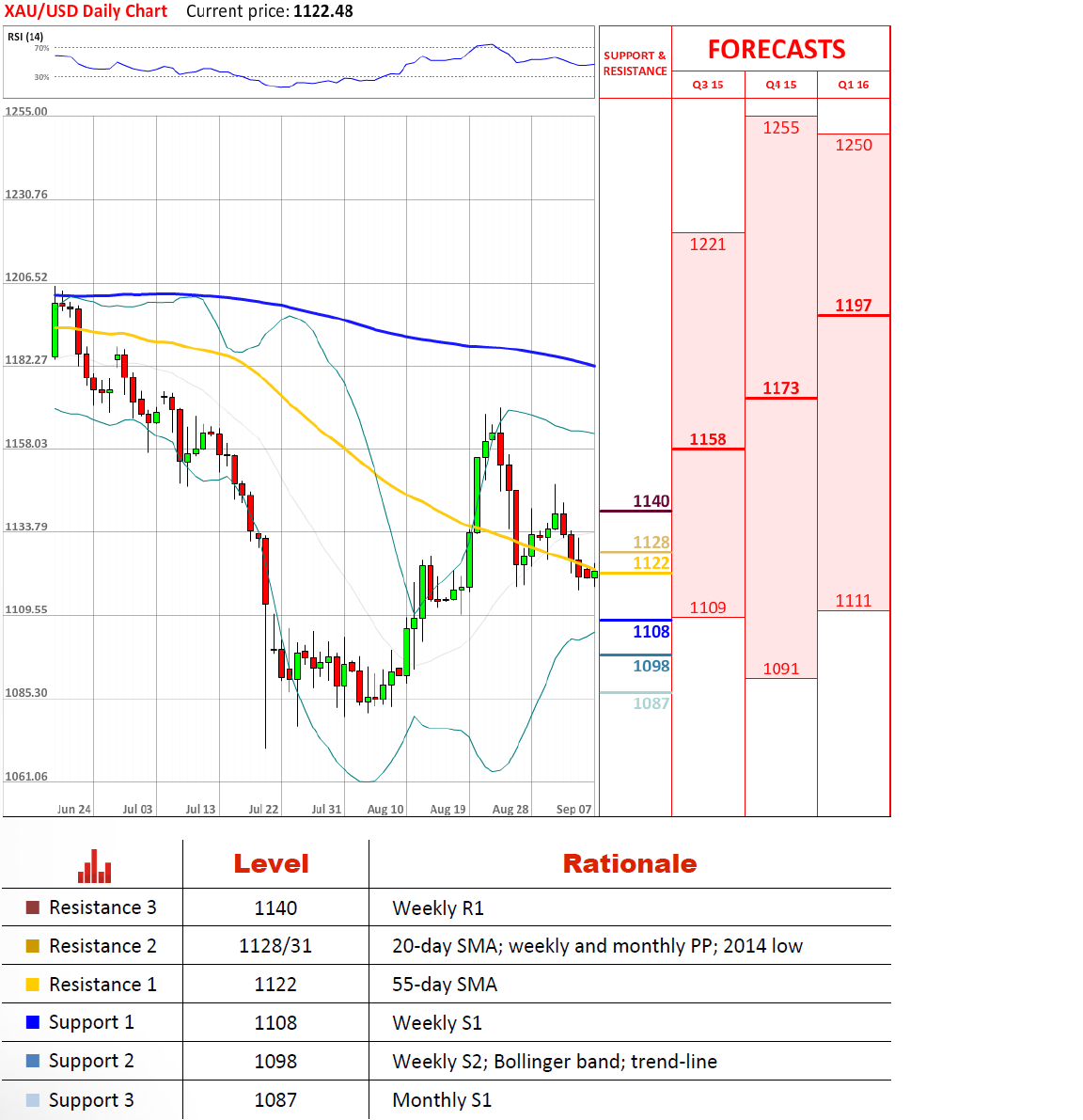Click the Jul 31 date axis label
This screenshot has width=1083, height=1120.
pyautogui.click(x=327, y=810)
